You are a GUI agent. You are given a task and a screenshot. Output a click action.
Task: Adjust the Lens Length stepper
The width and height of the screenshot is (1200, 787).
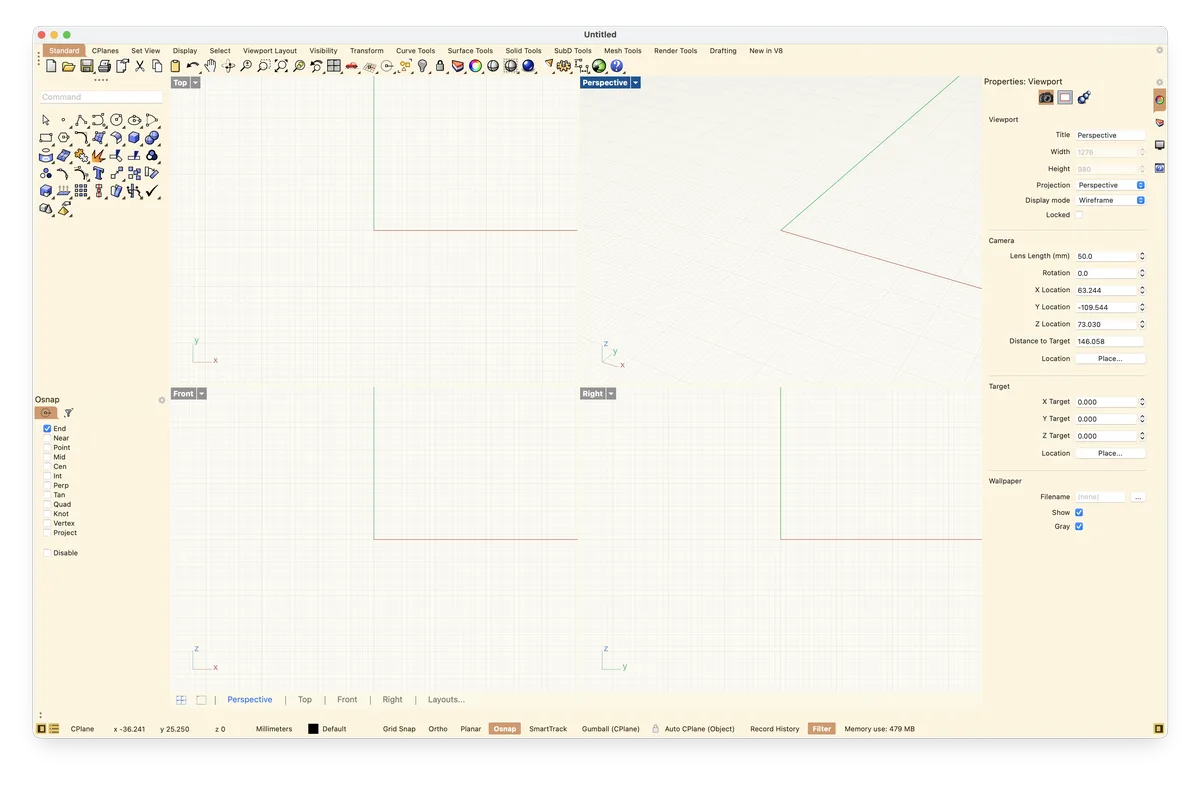click(x=1142, y=256)
